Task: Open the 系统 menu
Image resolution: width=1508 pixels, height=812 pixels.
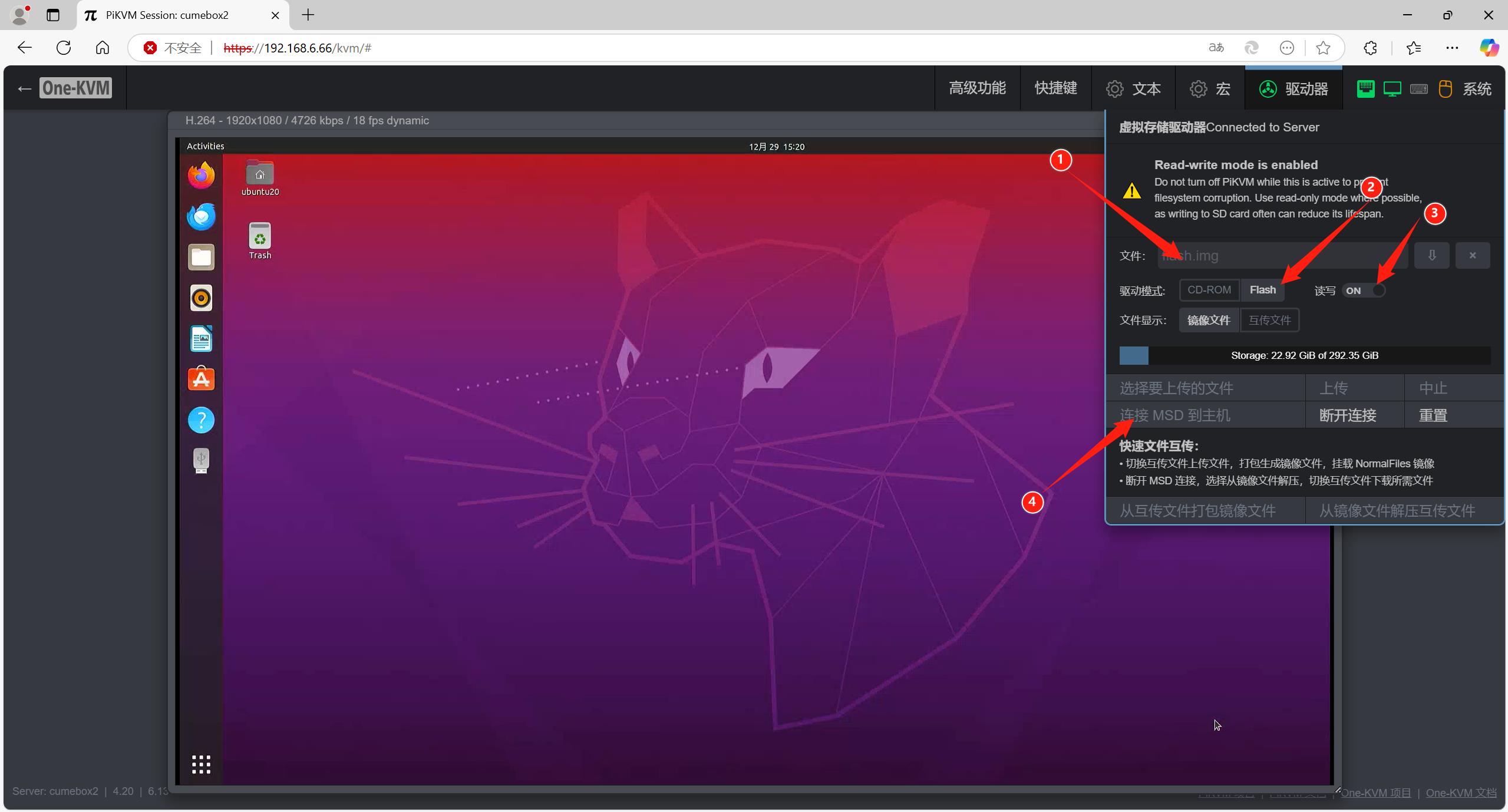Action: point(1477,88)
